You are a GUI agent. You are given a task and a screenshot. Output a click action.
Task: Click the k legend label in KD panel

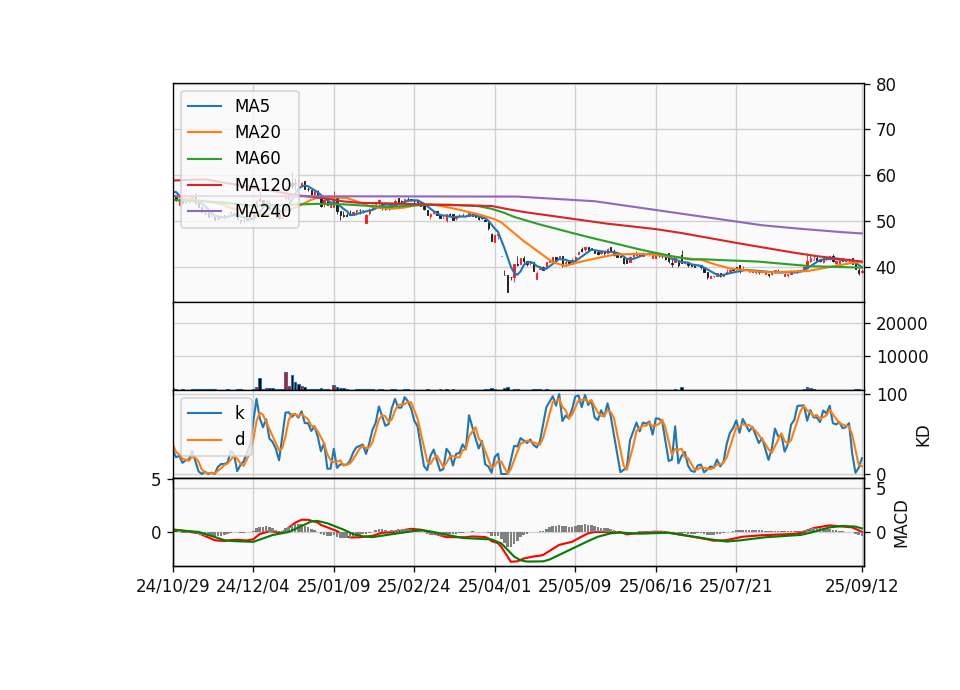[239, 413]
